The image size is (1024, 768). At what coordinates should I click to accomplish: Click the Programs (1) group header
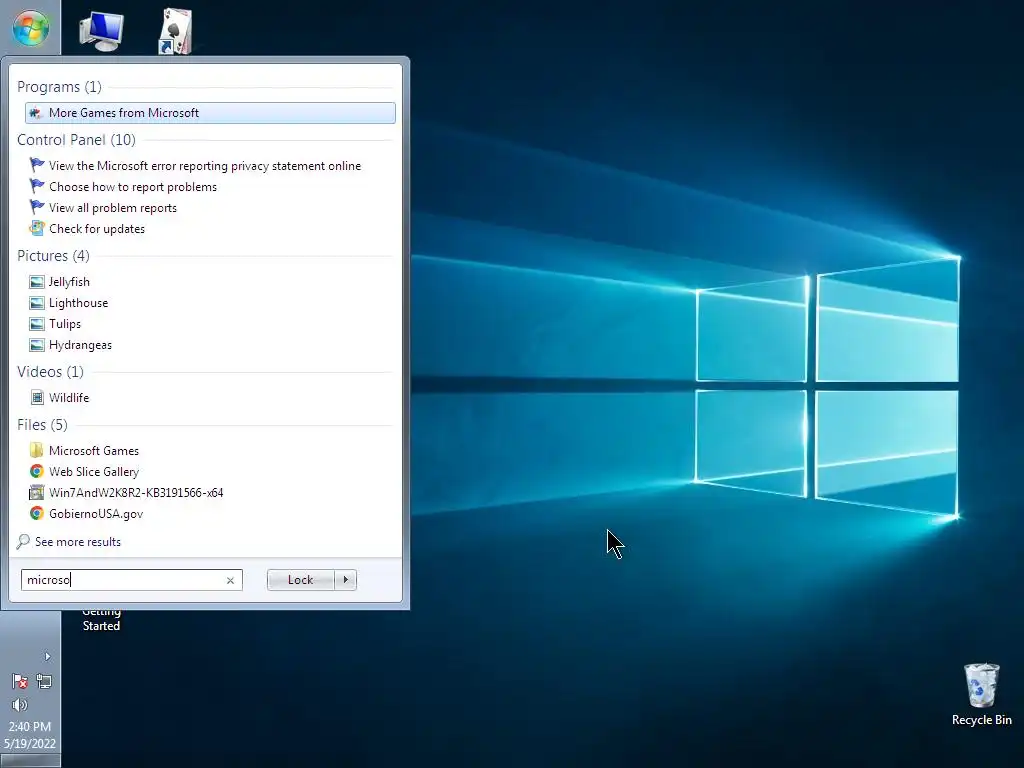click(x=59, y=87)
